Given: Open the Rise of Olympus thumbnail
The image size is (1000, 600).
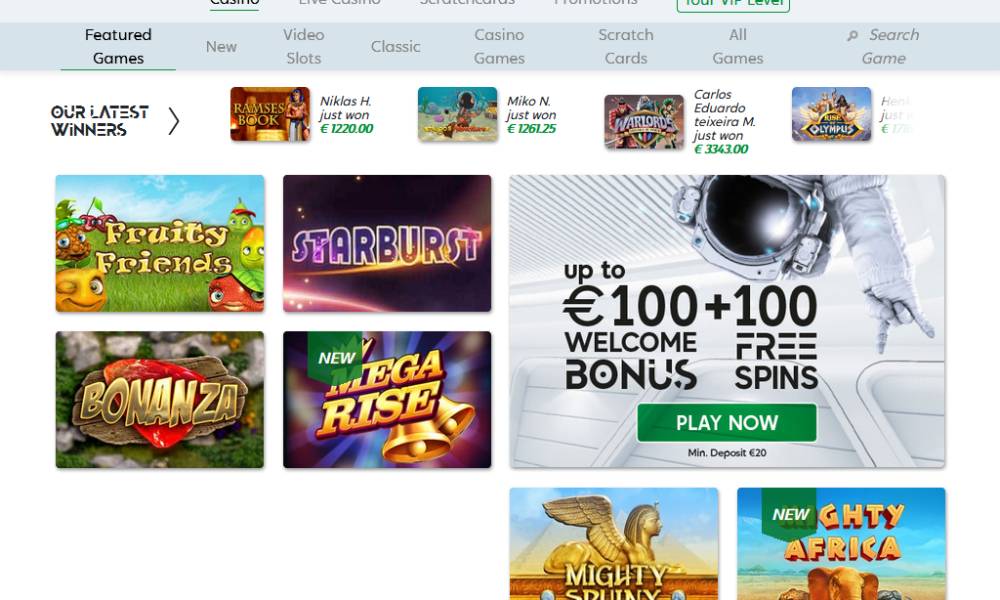Looking at the screenshot, I should tap(832, 114).
